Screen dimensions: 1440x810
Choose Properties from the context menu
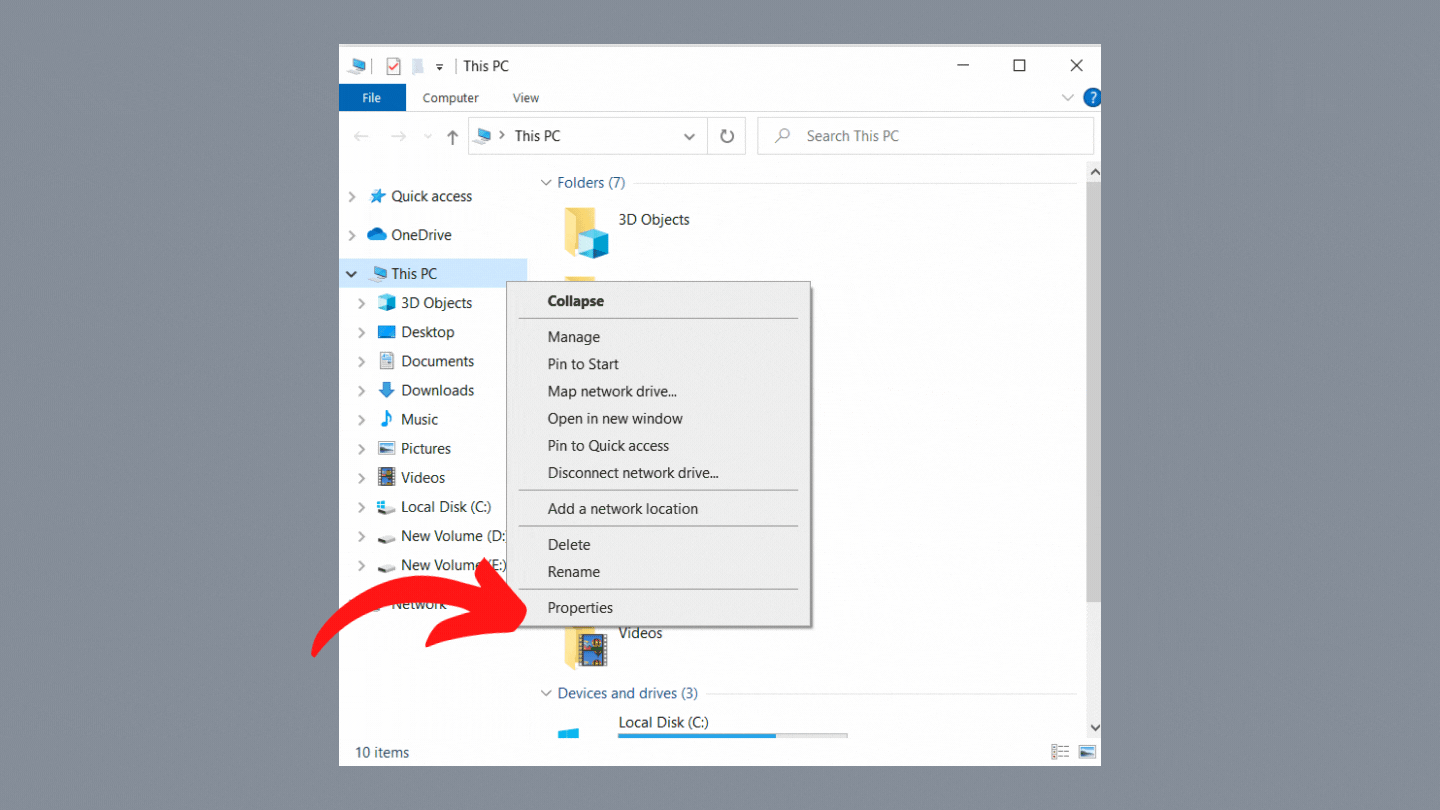click(x=580, y=608)
